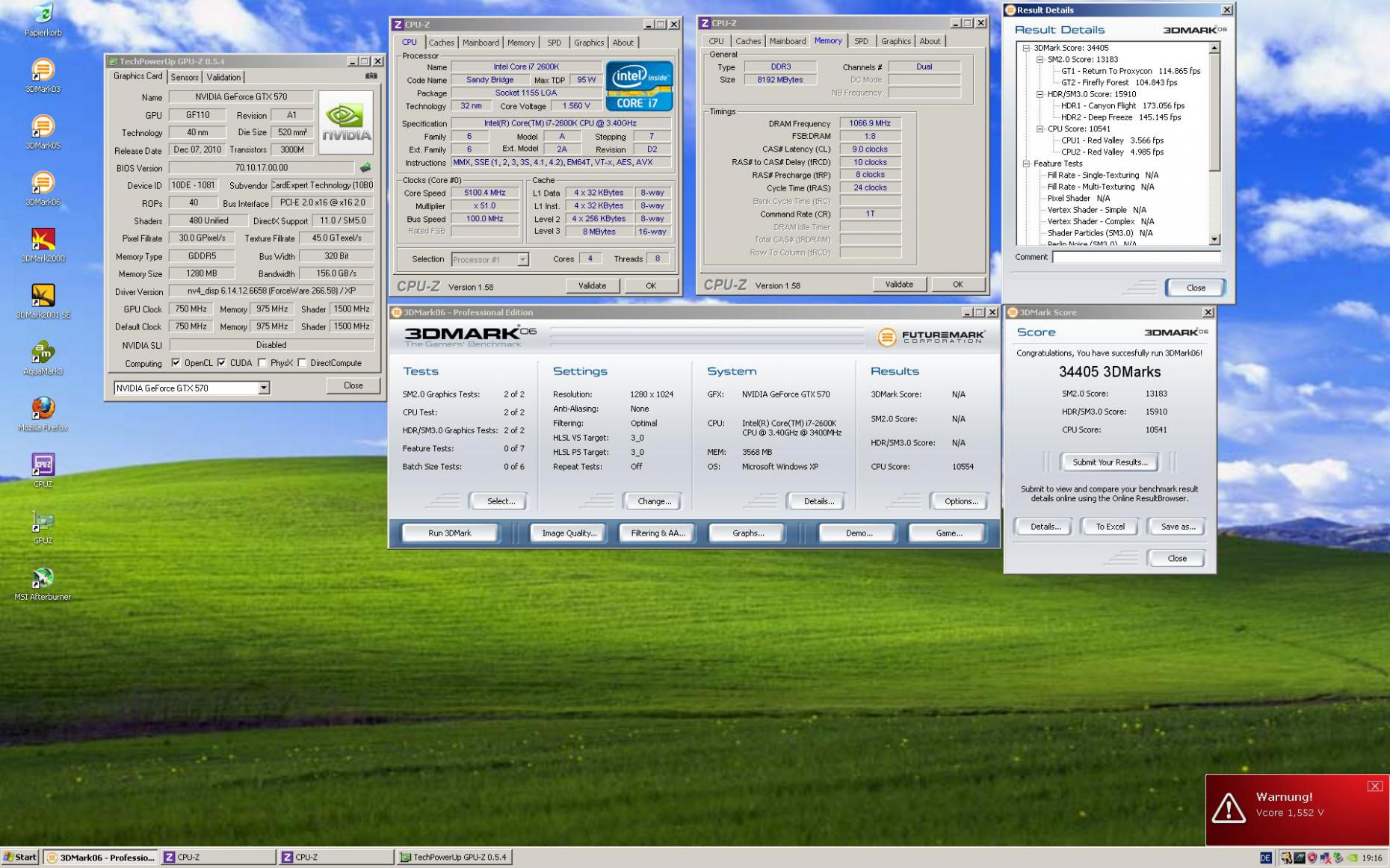Click the DE language indicator in the system tray
1390x868 pixels.
[x=1265, y=858]
